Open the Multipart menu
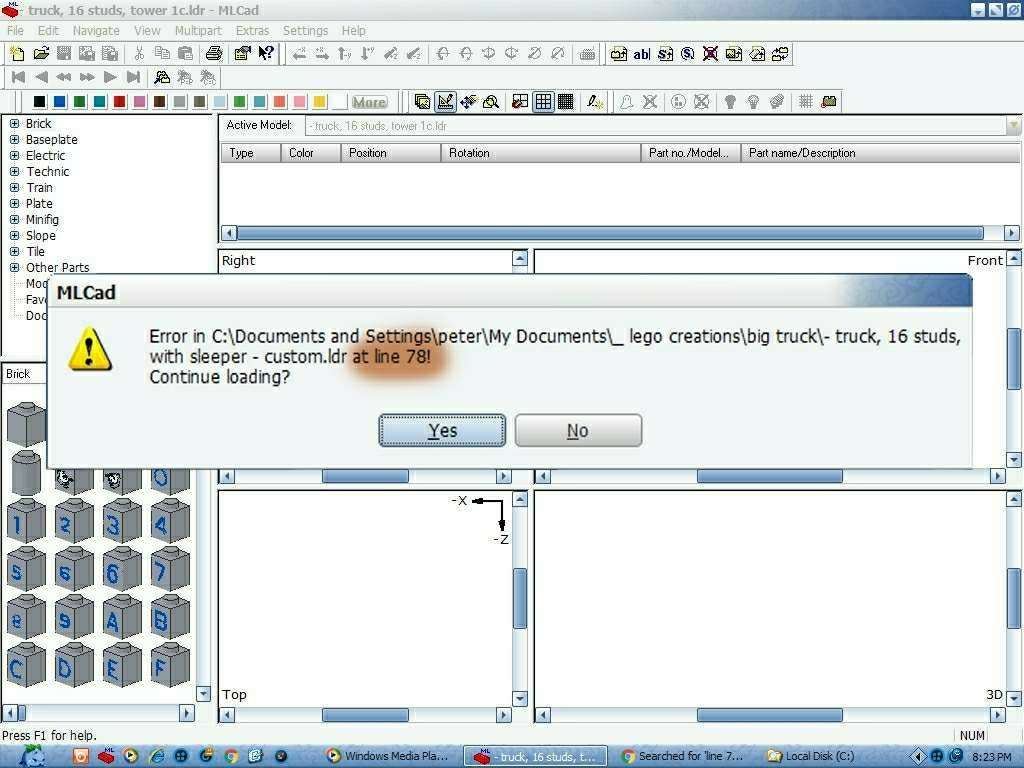1024x768 pixels. (198, 31)
